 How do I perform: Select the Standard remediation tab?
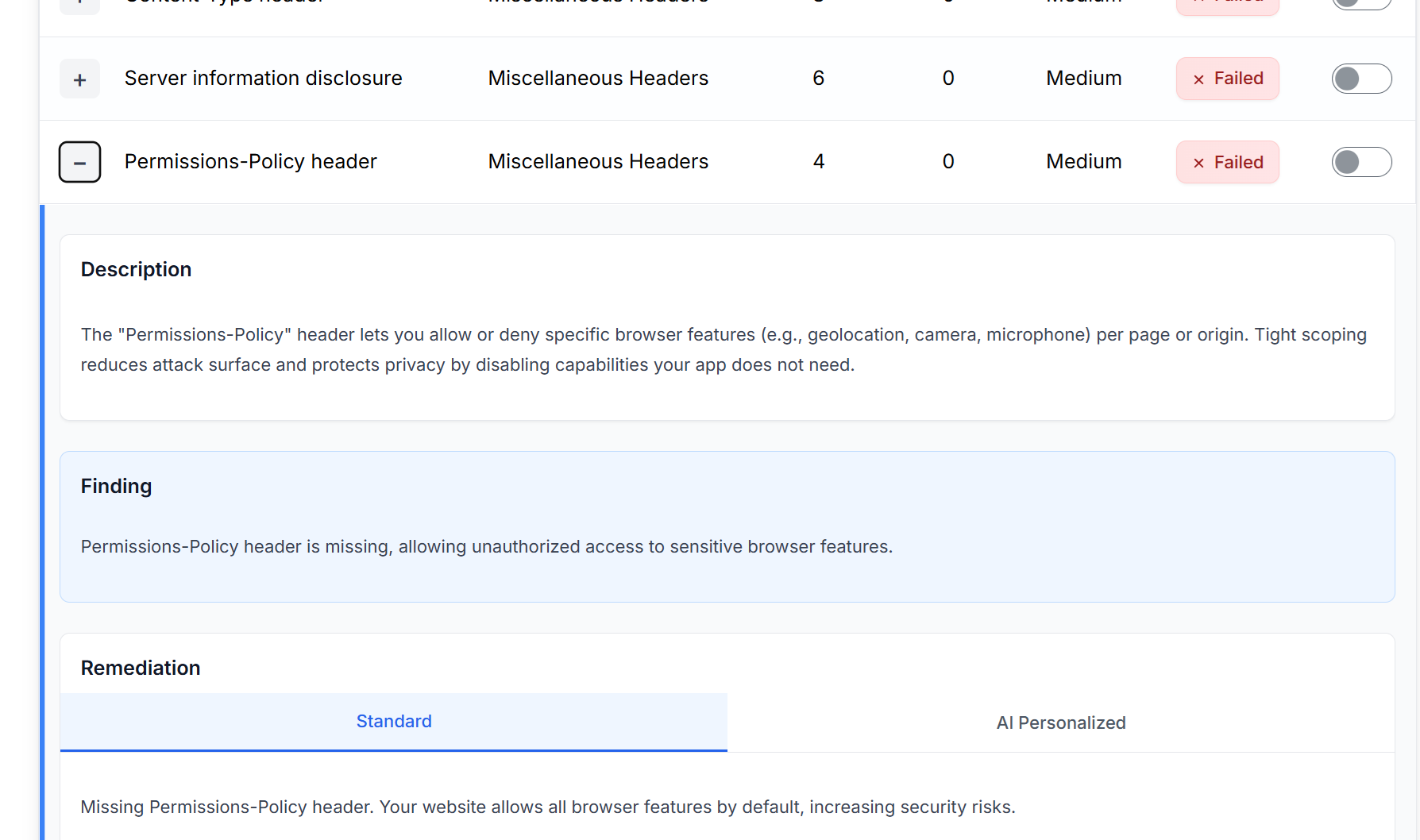[x=394, y=722]
